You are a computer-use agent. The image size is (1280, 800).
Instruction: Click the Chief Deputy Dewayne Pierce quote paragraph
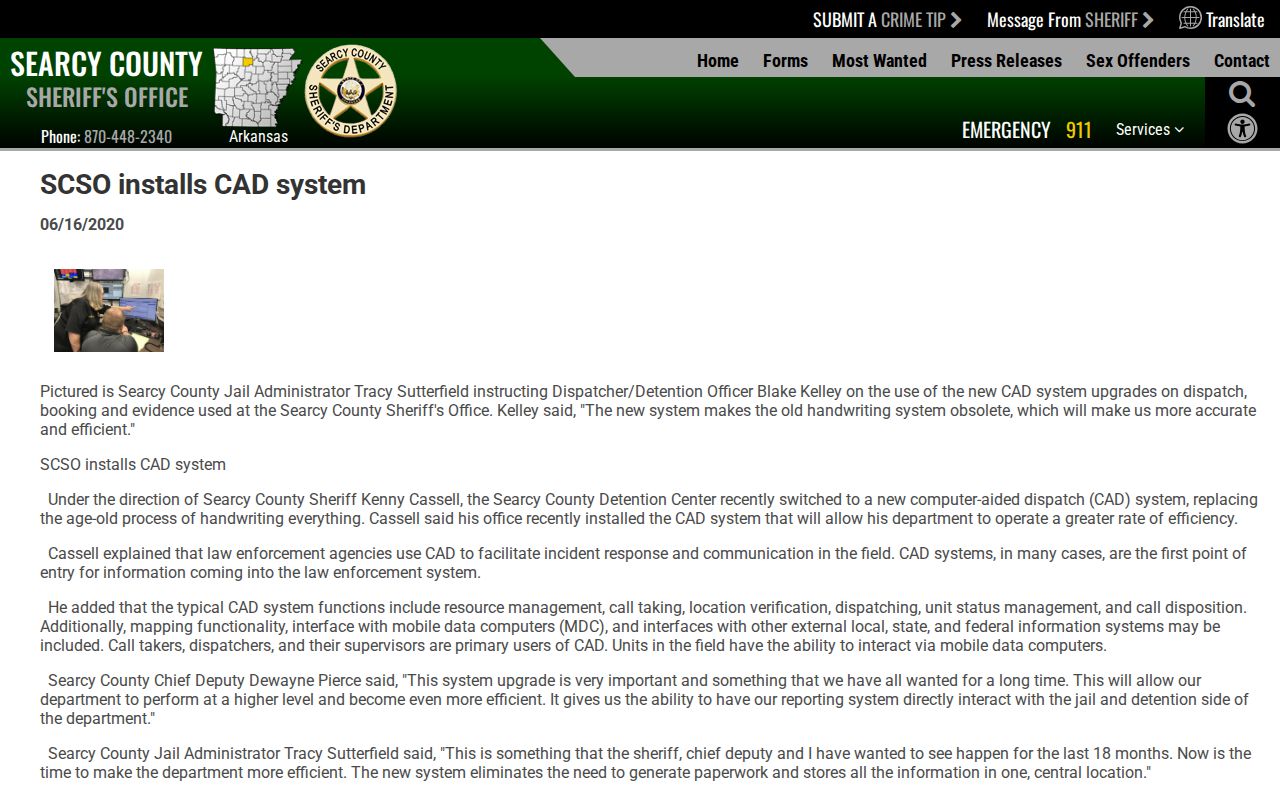tap(644, 699)
